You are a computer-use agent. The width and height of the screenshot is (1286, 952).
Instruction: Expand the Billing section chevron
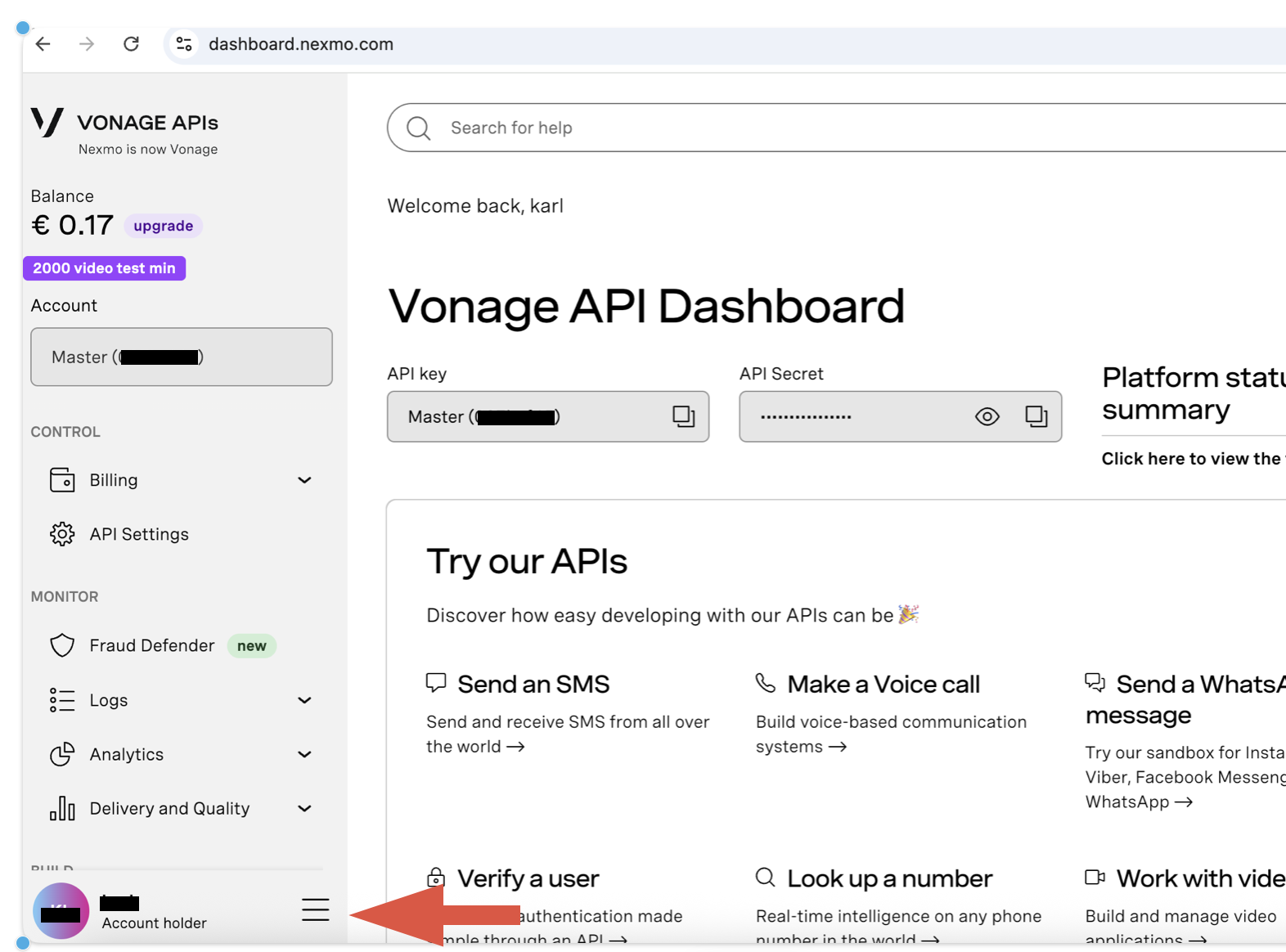tap(304, 480)
